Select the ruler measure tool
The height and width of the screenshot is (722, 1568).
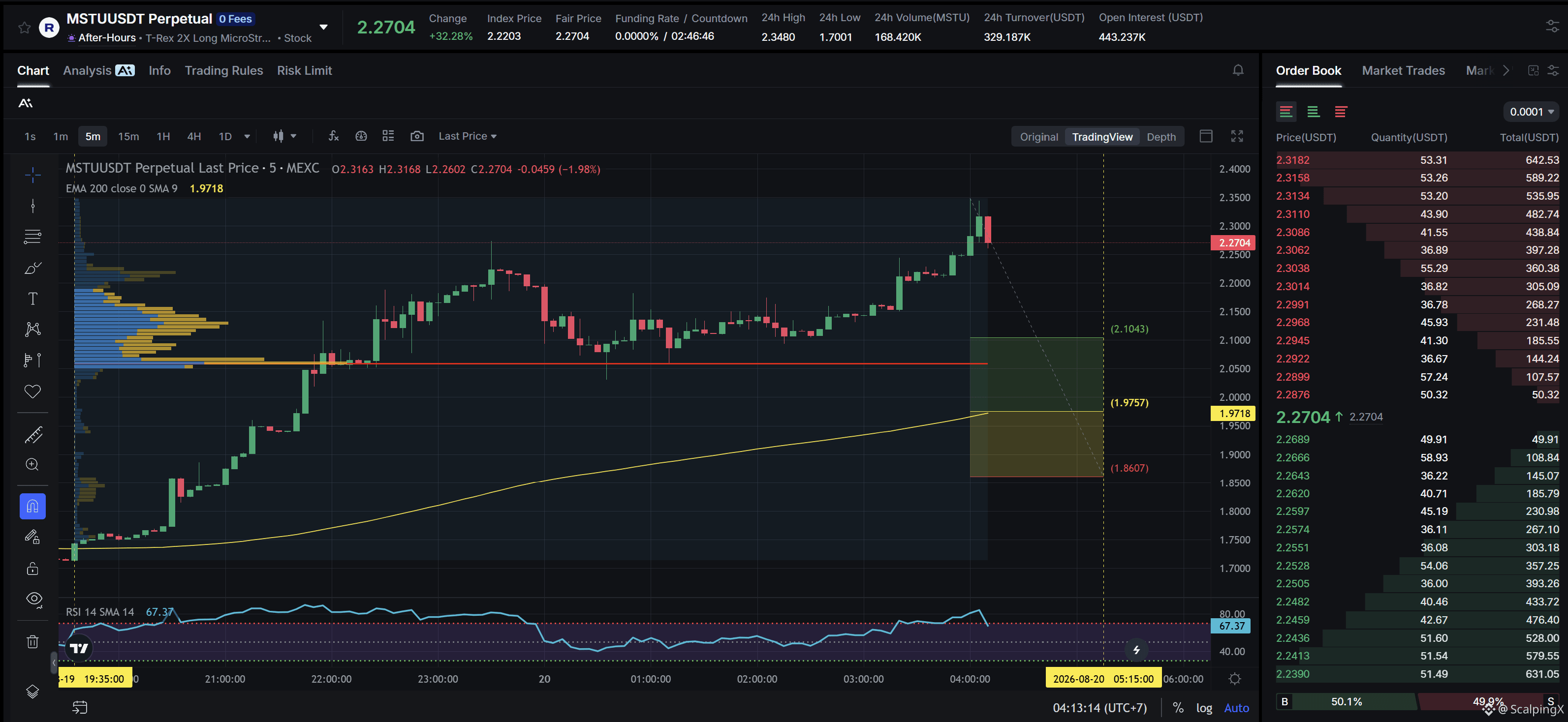[33, 434]
